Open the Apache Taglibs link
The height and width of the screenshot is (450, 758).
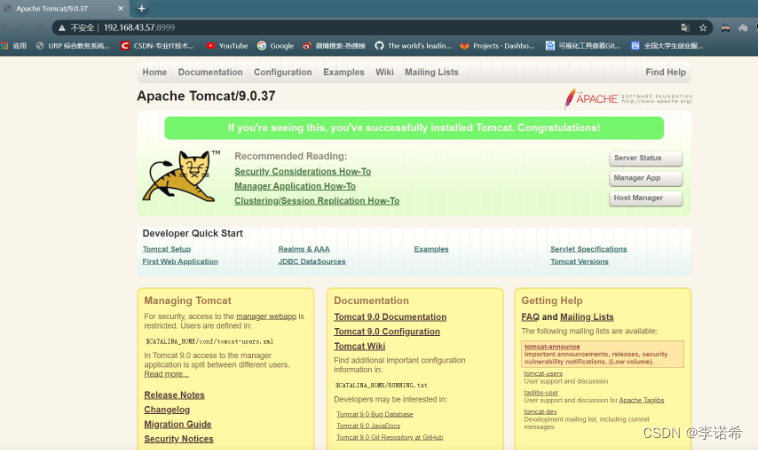pos(641,400)
